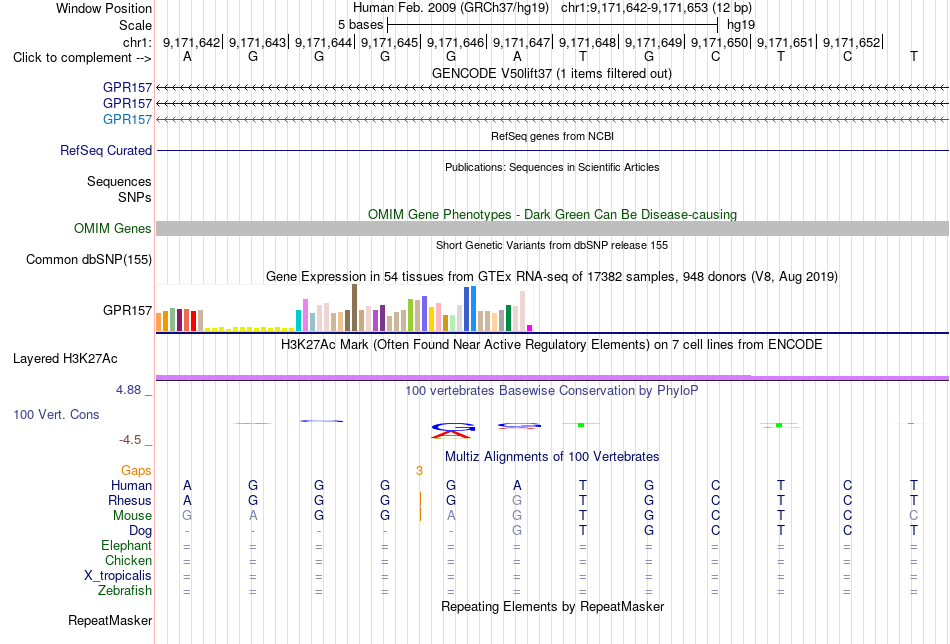
Task: Click 'Human Feb. 2009 (GRCh37/hg19)' assembly text
Action: [x=451, y=8]
